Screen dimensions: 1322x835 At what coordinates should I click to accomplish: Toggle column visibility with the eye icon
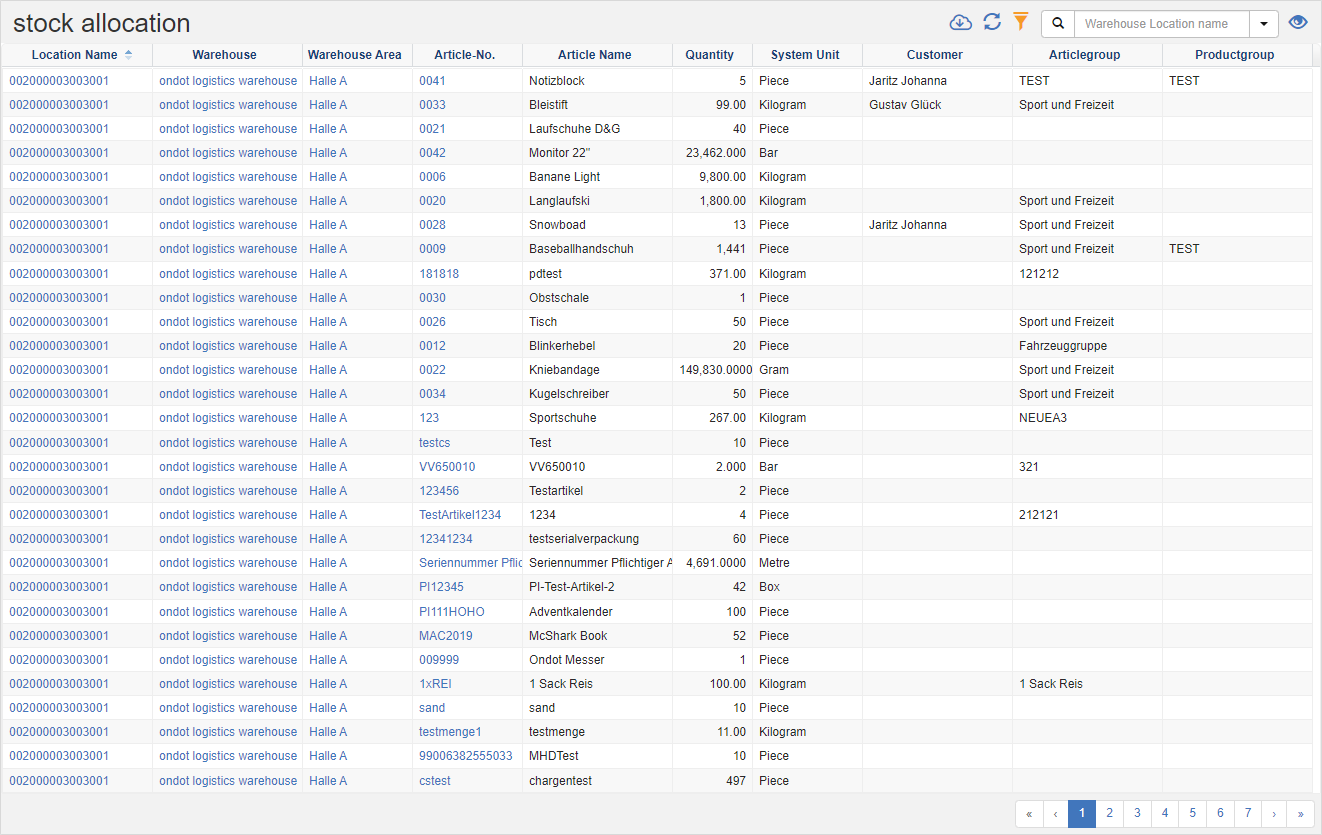click(x=1298, y=23)
